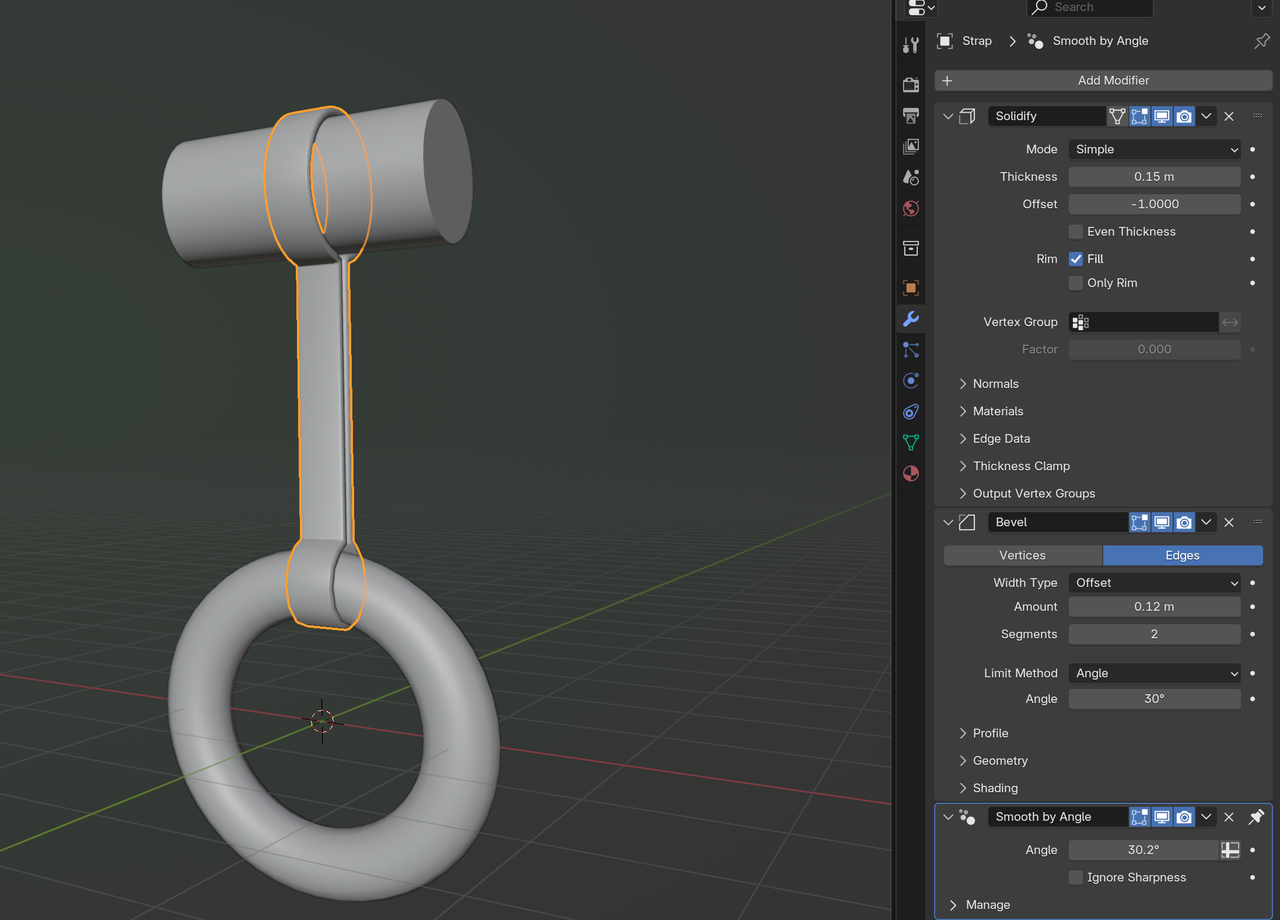Viewport: 1280px width, 920px height.
Task: Enable Ignore Sharpness on Smooth by Angle
Action: click(1075, 877)
